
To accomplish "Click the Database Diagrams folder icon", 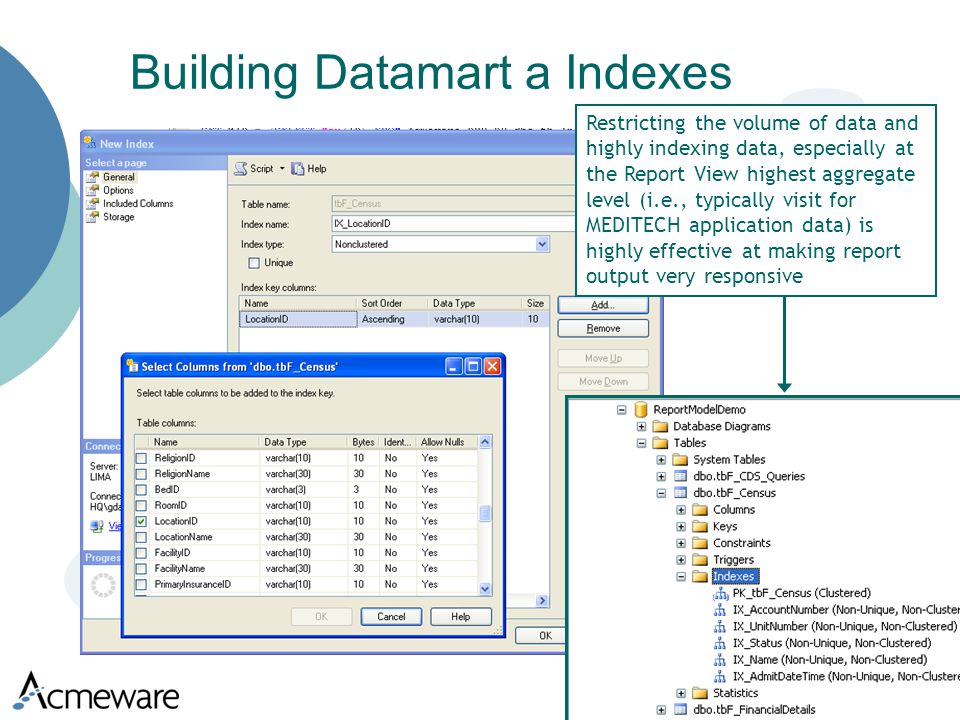I will click(x=660, y=426).
